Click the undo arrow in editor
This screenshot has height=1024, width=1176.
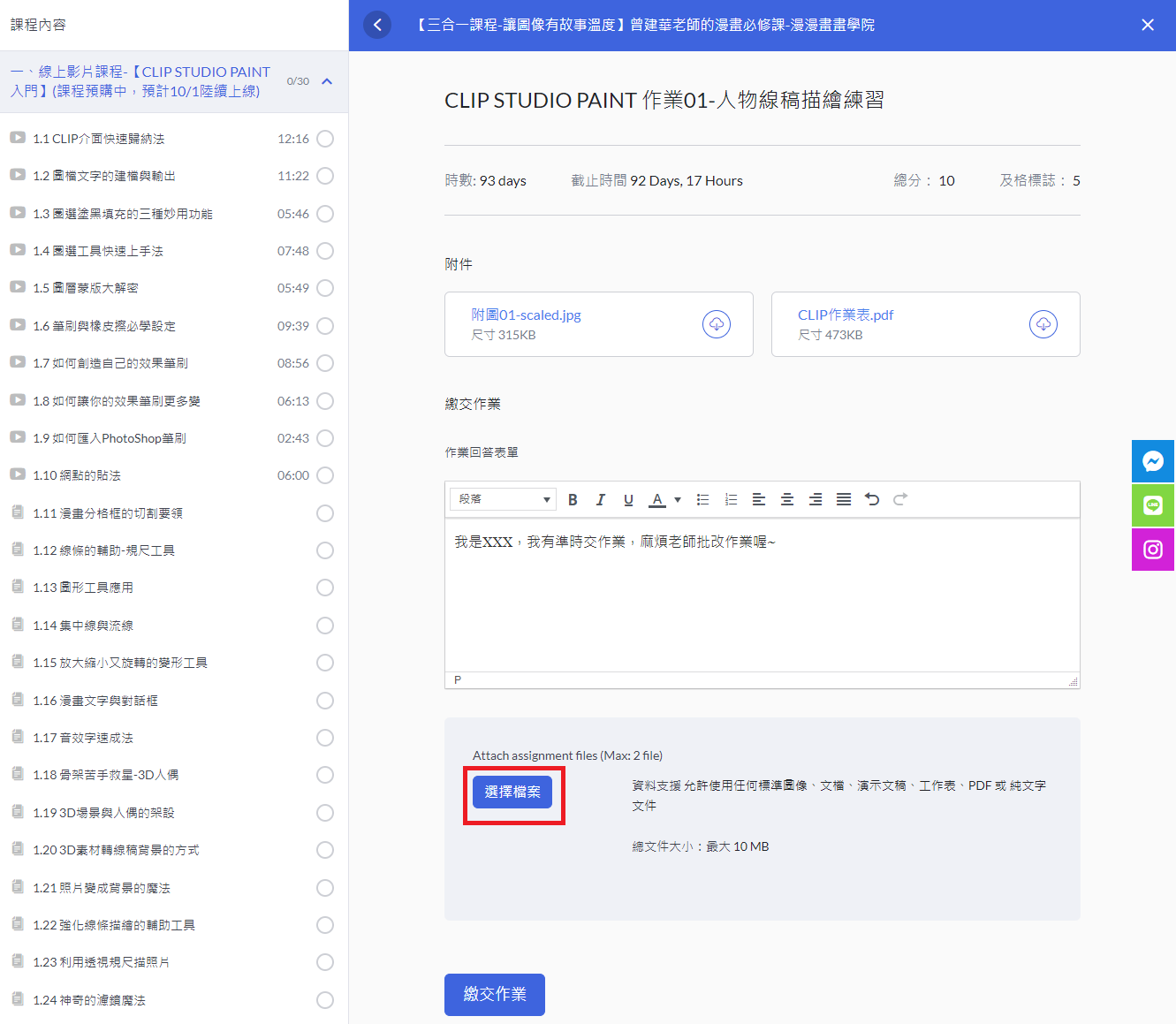coord(872,500)
